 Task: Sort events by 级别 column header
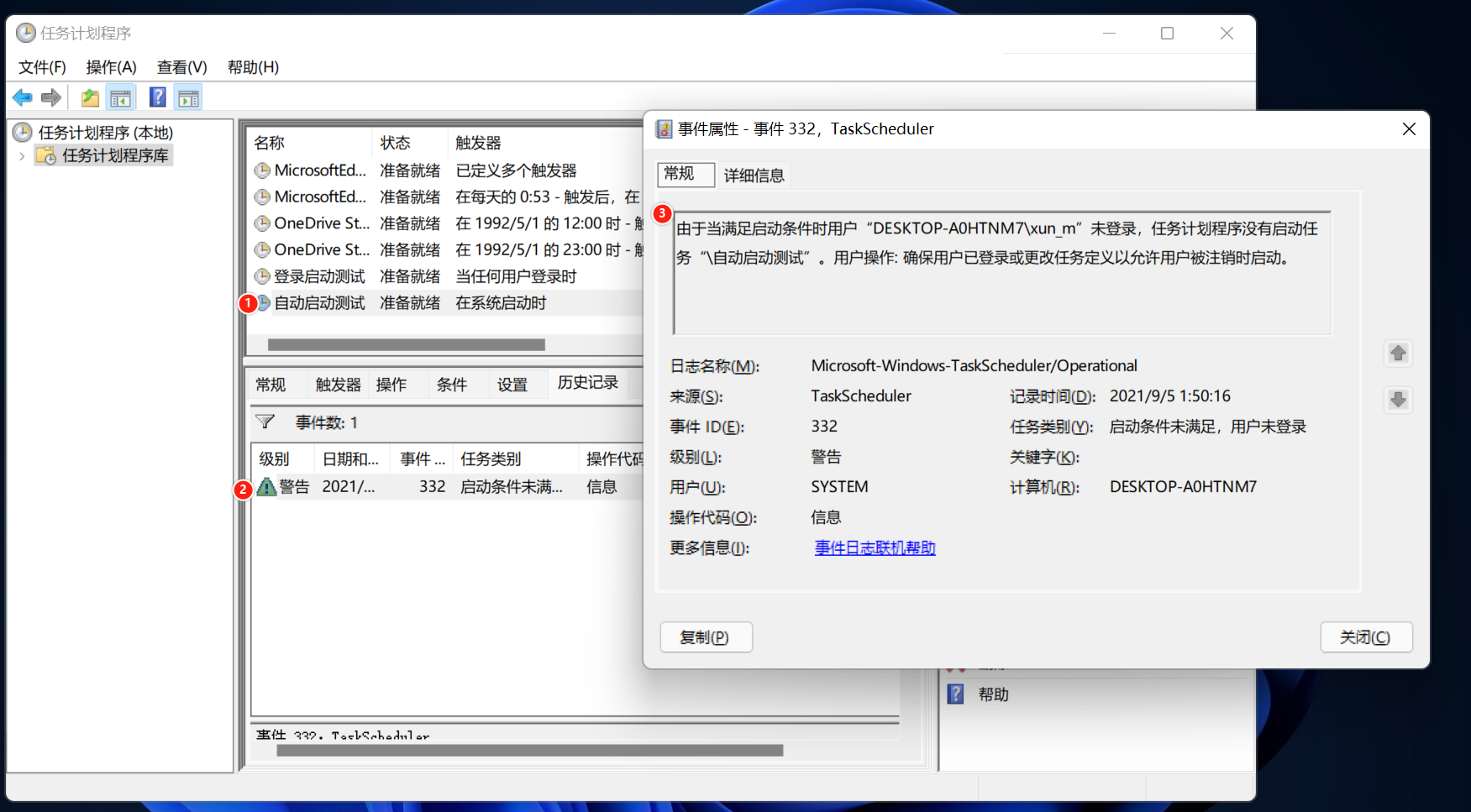[283, 458]
